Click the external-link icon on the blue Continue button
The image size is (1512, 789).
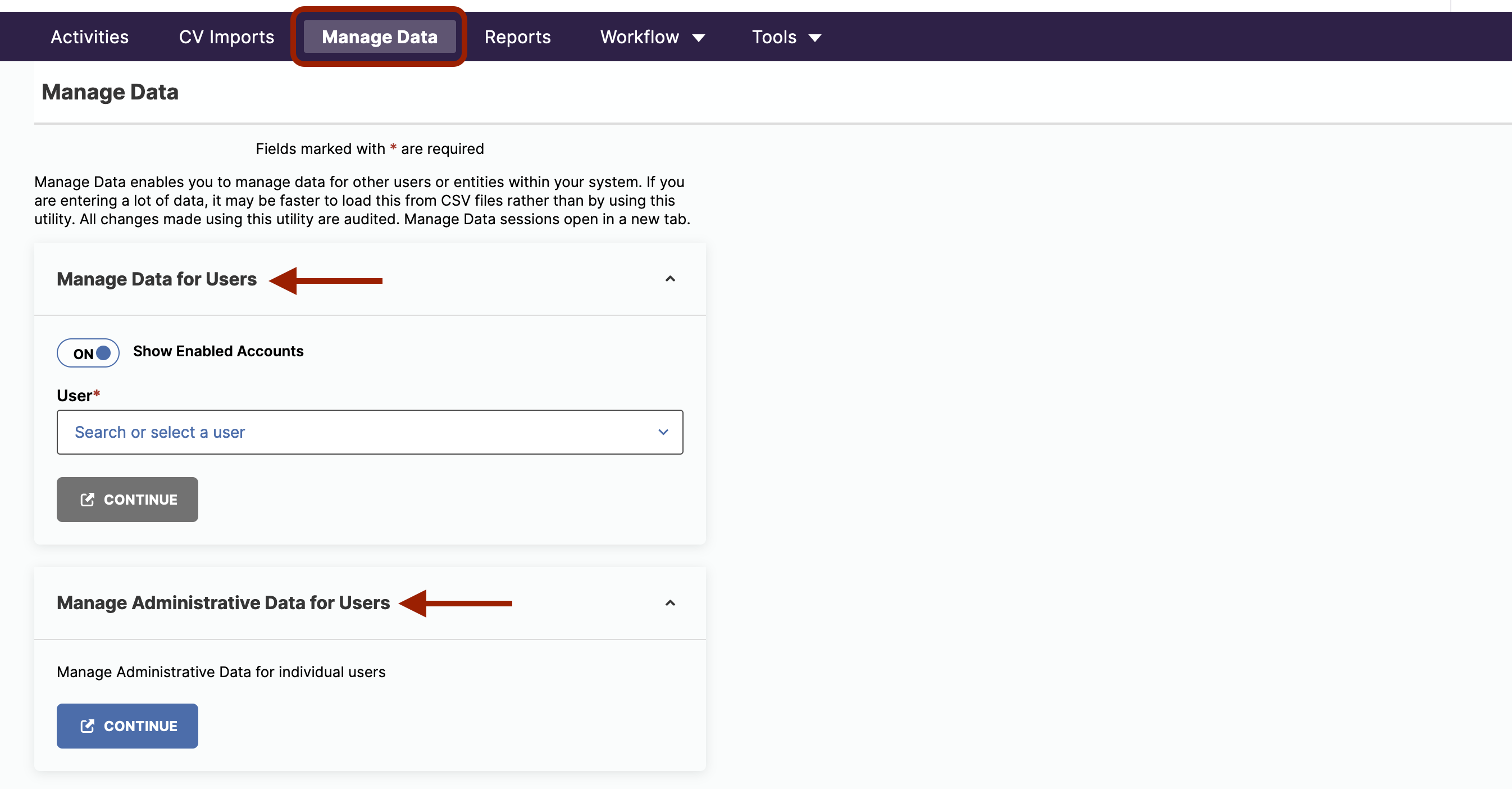(x=88, y=725)
